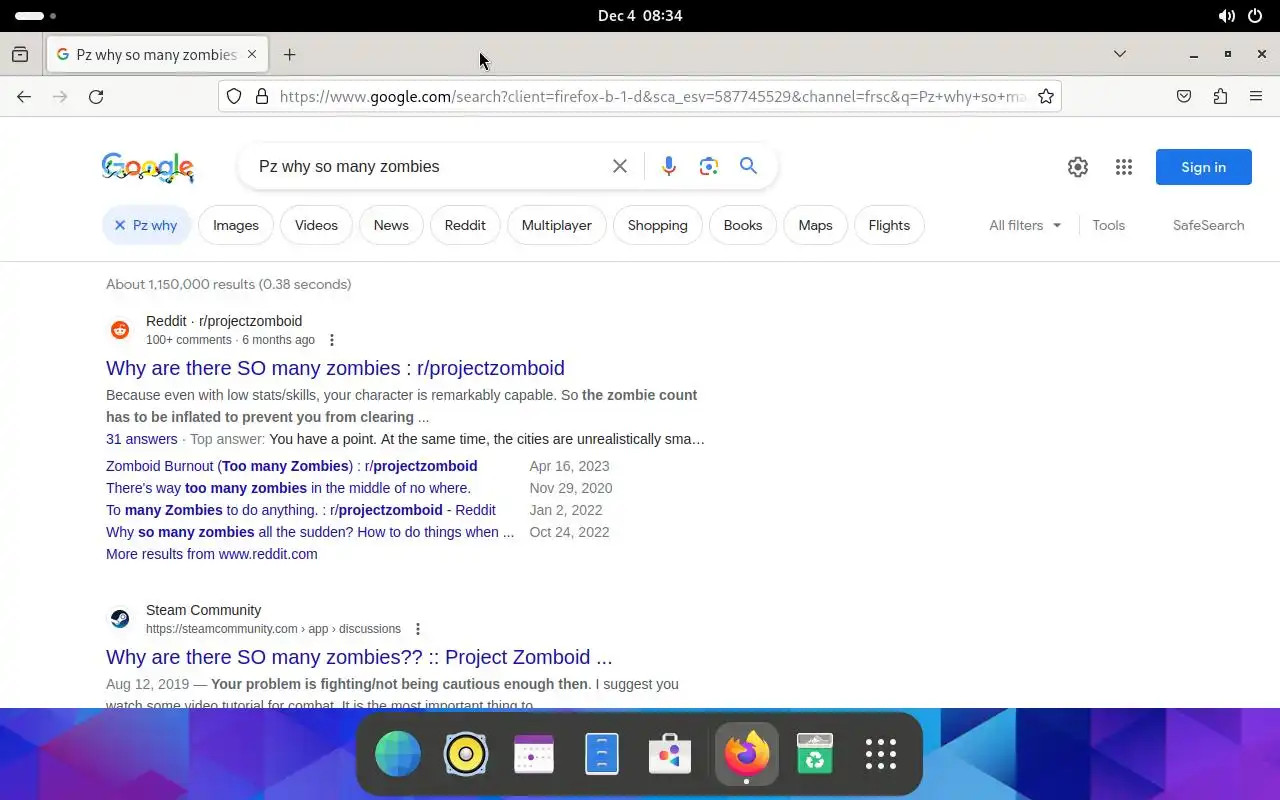The image size is (1280, 800).
Task: Click the Google doodle logo
Action: point(148,168)
